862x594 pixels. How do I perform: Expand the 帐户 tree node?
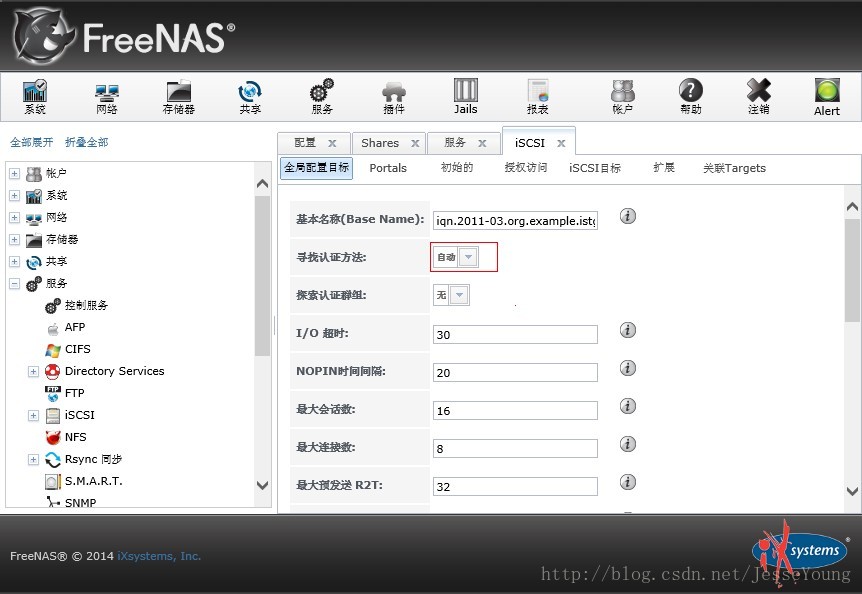click(x=14, y=174)
